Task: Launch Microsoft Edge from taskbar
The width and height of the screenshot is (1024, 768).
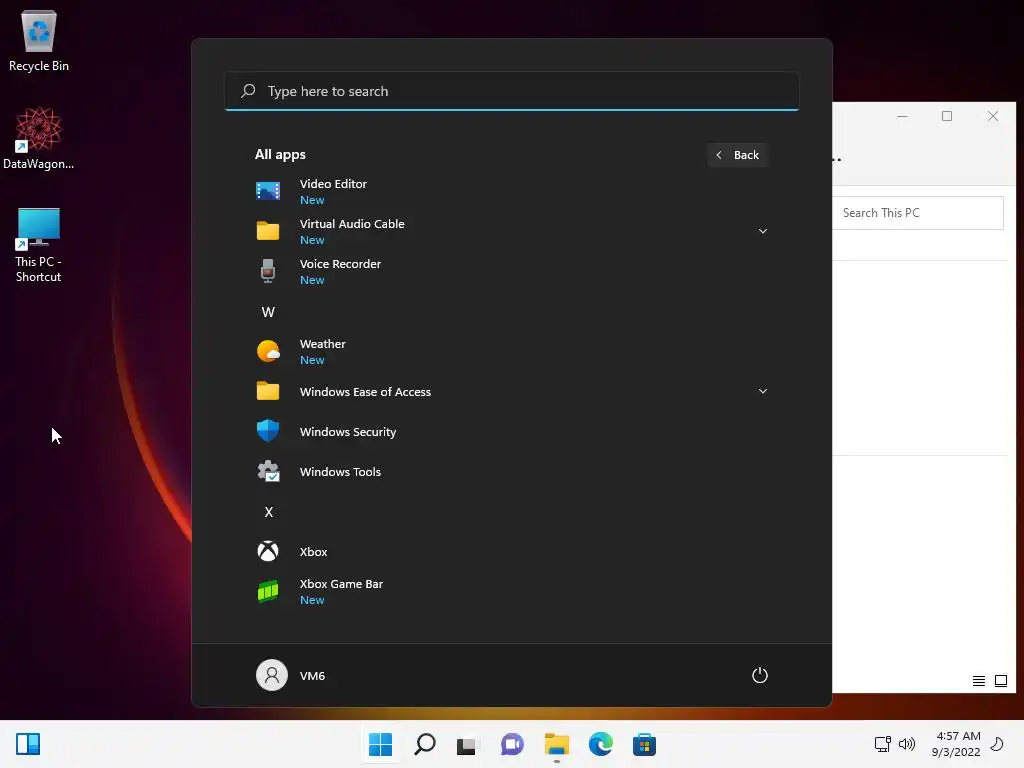Action: 600,744
